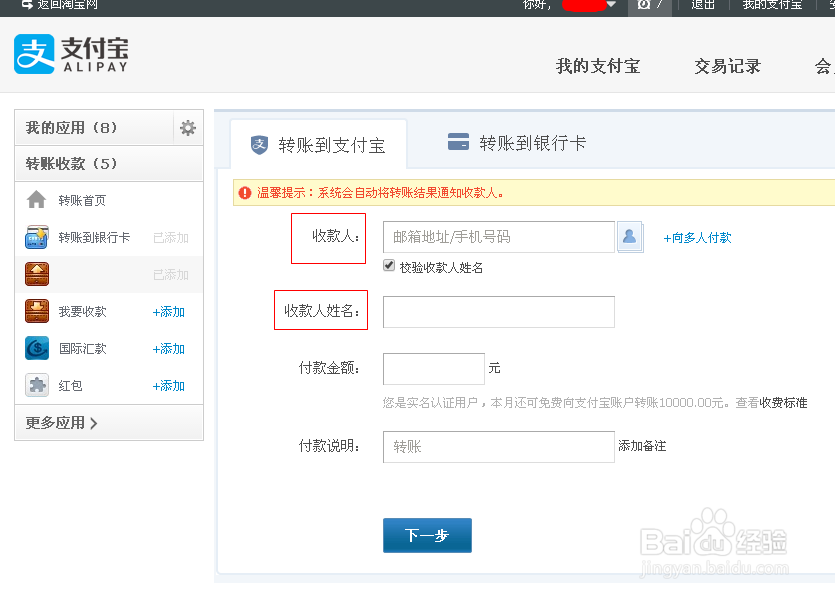Open the contact picker beside the recipient field
Image resolution: width=835 pixels, height=597 pixels.
(x=629, y=237)
